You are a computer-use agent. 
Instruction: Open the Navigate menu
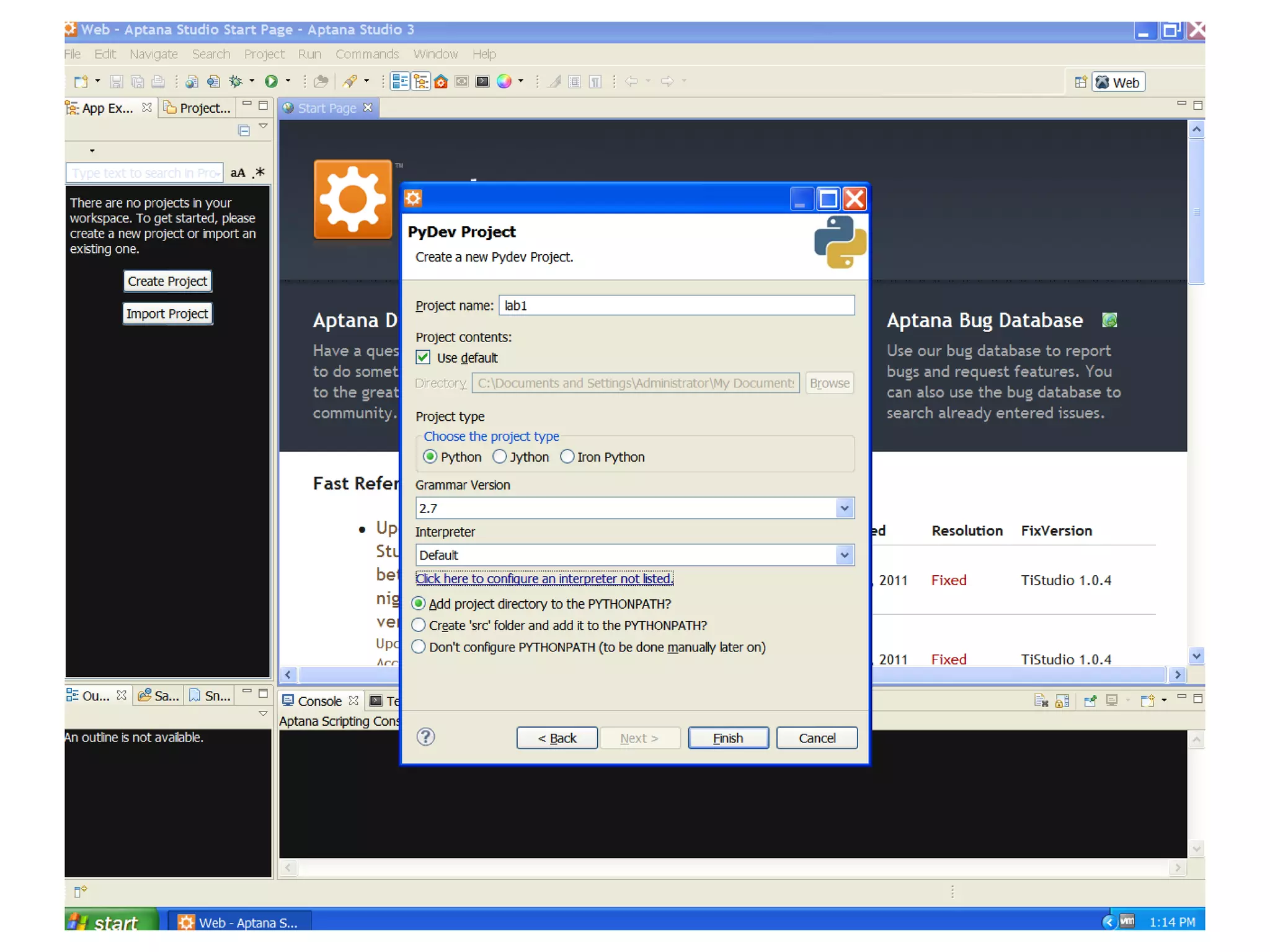point(154,54)
